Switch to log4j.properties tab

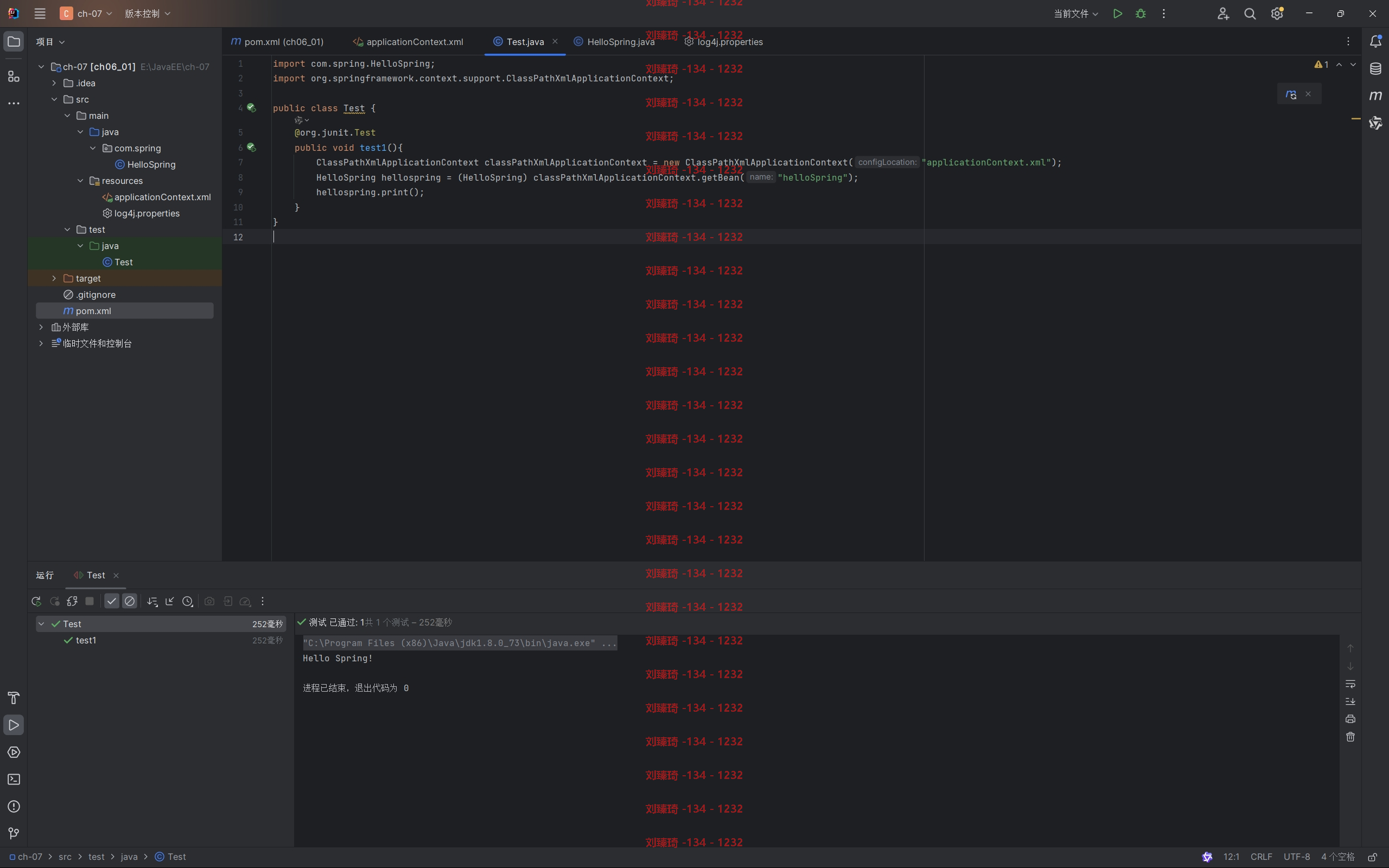point(724,42)
